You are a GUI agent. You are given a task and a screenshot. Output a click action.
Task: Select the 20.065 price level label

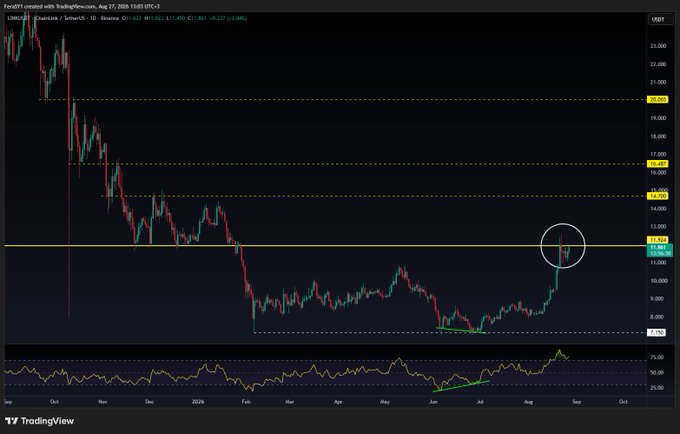[x=657, y=100]
